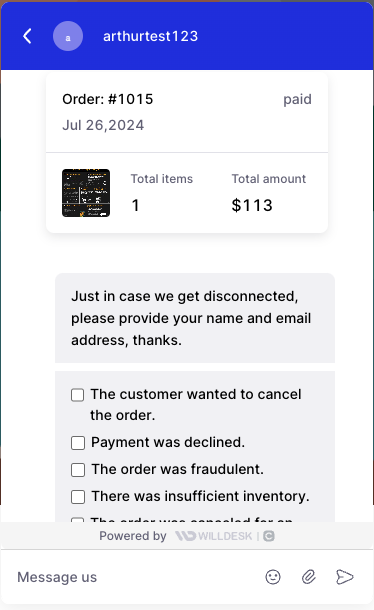Click the 'paid' order status label
Image resolution: width=374 pixels, height=610 pixels.
(297, 99)
